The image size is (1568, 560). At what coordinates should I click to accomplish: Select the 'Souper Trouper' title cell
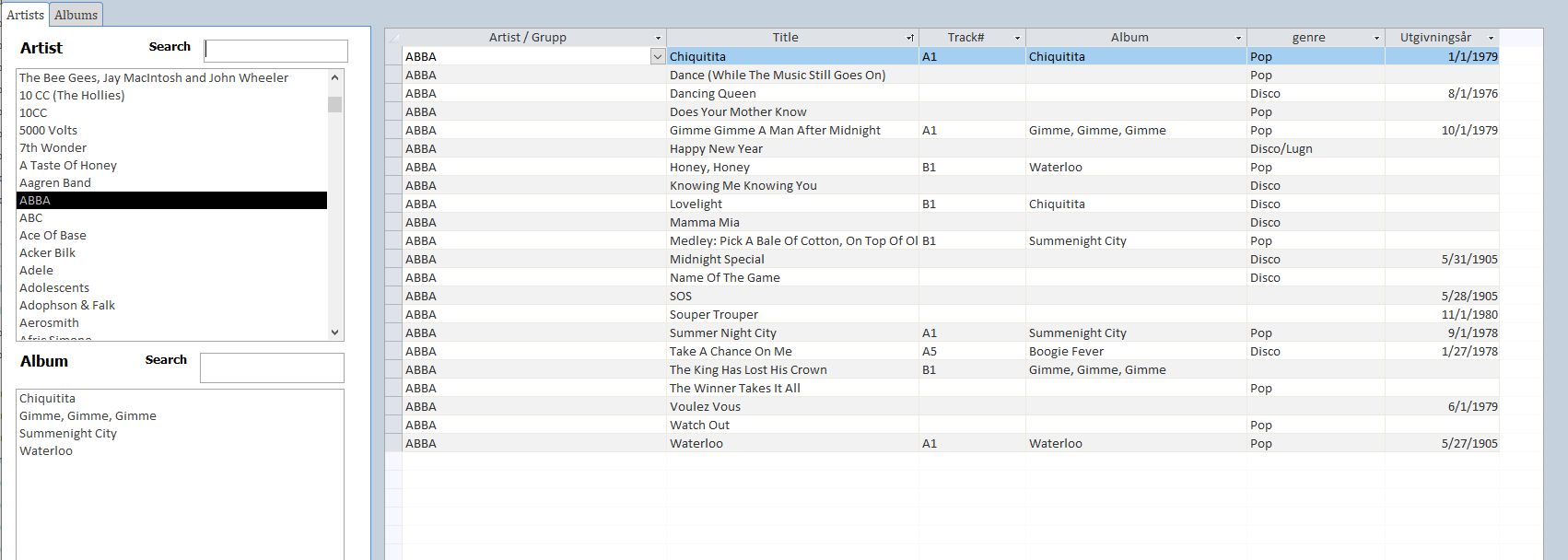click(x=792, y=314)
